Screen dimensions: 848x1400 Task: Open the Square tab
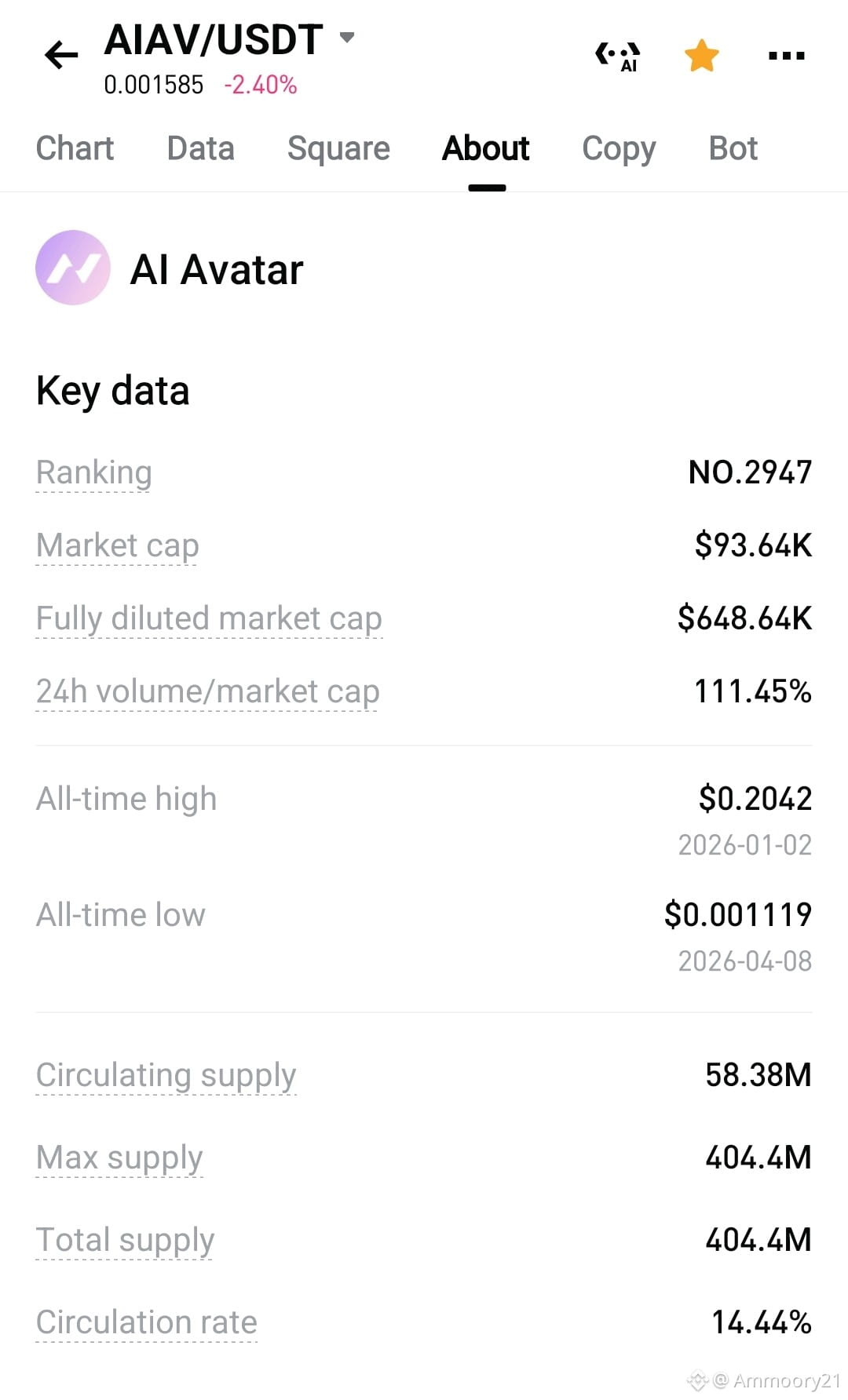[338, 149]
